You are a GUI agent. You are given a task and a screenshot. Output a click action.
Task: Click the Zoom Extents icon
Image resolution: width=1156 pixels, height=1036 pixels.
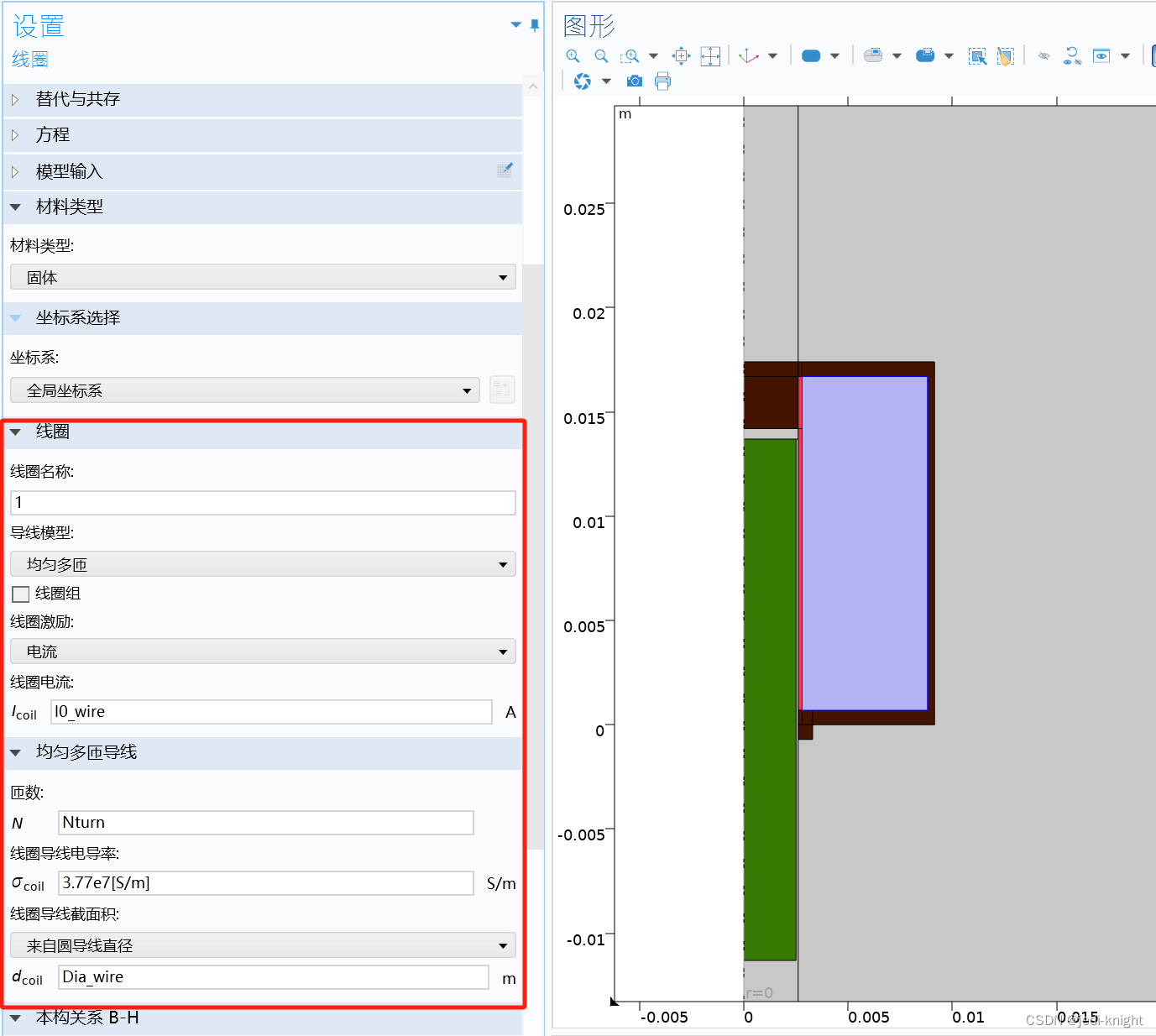pyautogui.click(x=710, y=56)
